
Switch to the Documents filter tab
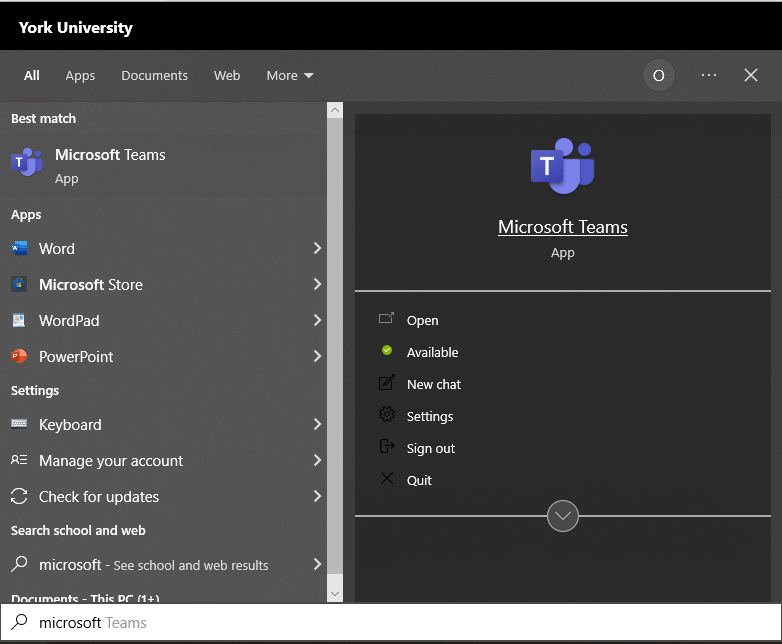coord(154,75)
